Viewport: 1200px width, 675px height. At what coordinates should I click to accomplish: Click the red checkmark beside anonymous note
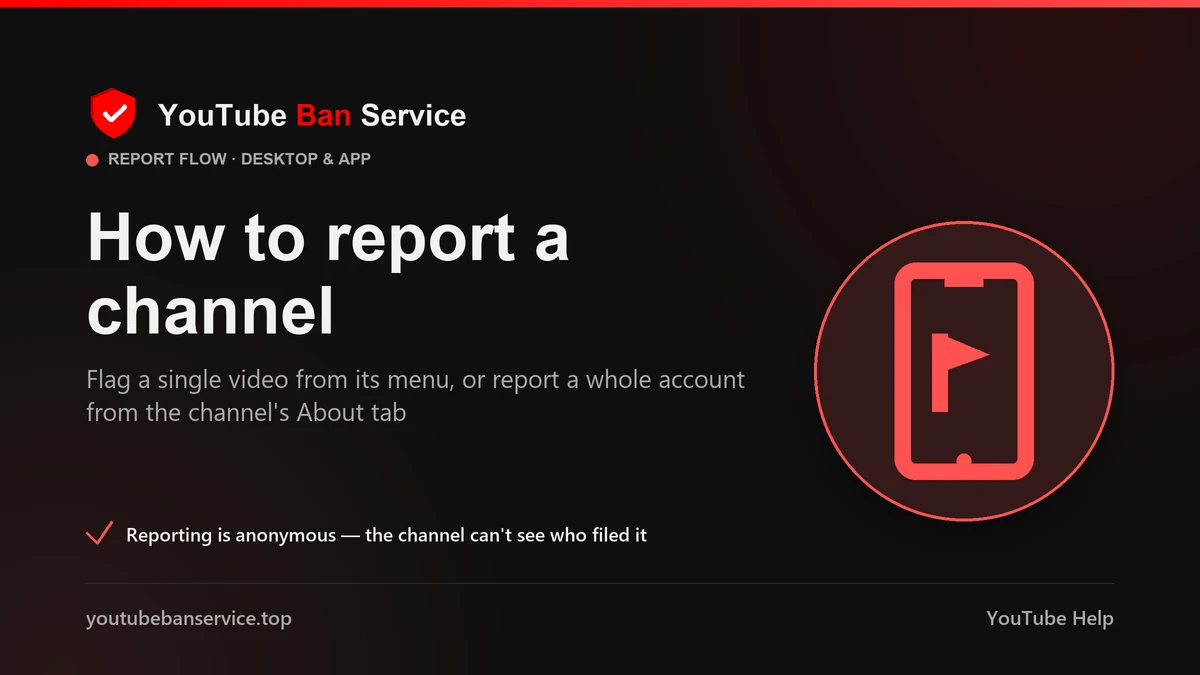click(x=99, y=535)
